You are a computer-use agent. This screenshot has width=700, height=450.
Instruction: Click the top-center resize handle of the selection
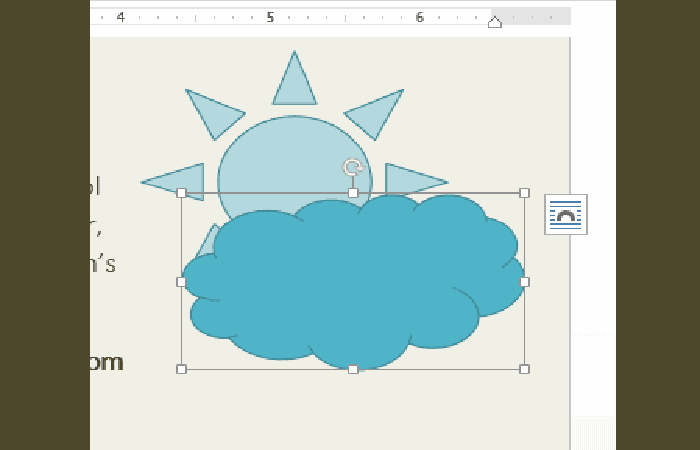[353, 193]
